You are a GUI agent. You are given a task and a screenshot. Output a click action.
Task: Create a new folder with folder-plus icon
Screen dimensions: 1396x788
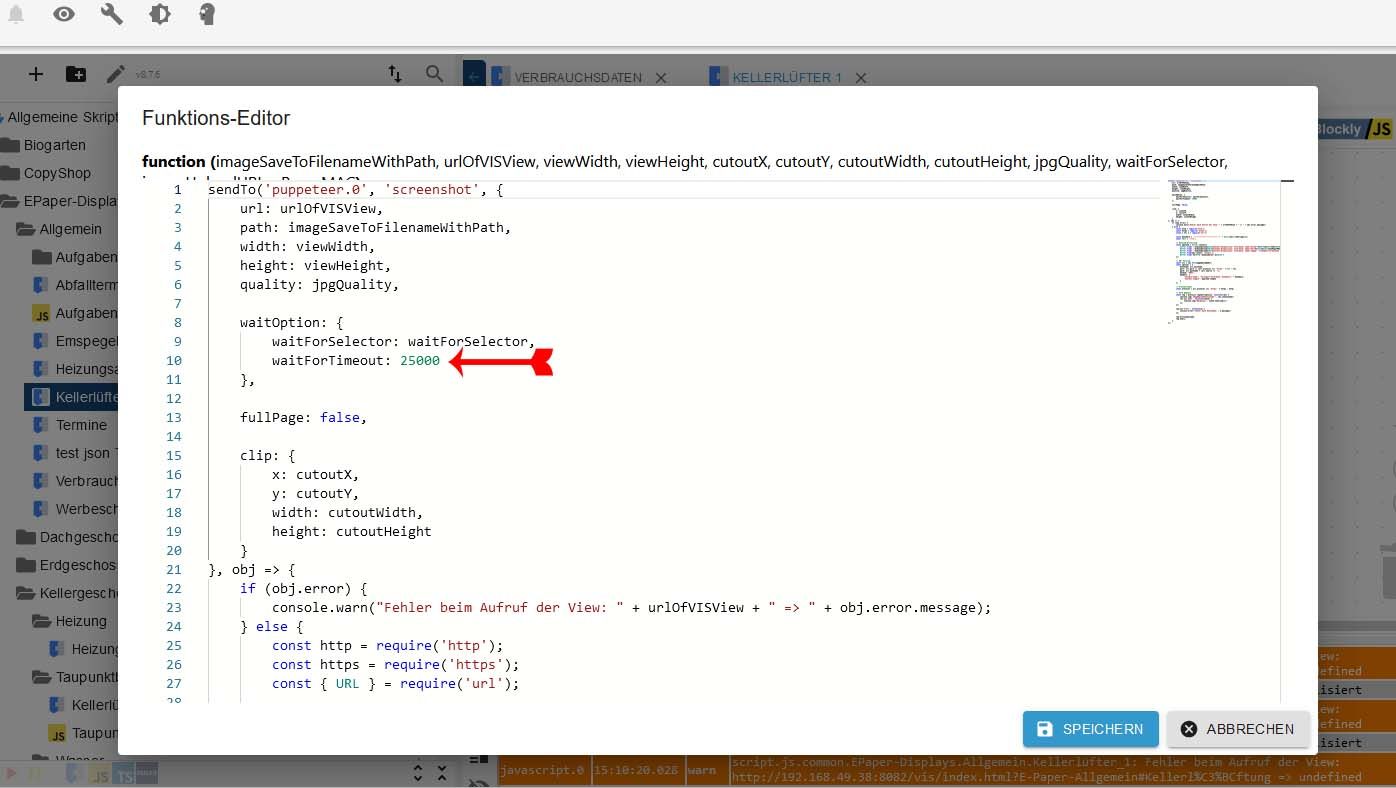pyautogui.click(x=75, y=74)
